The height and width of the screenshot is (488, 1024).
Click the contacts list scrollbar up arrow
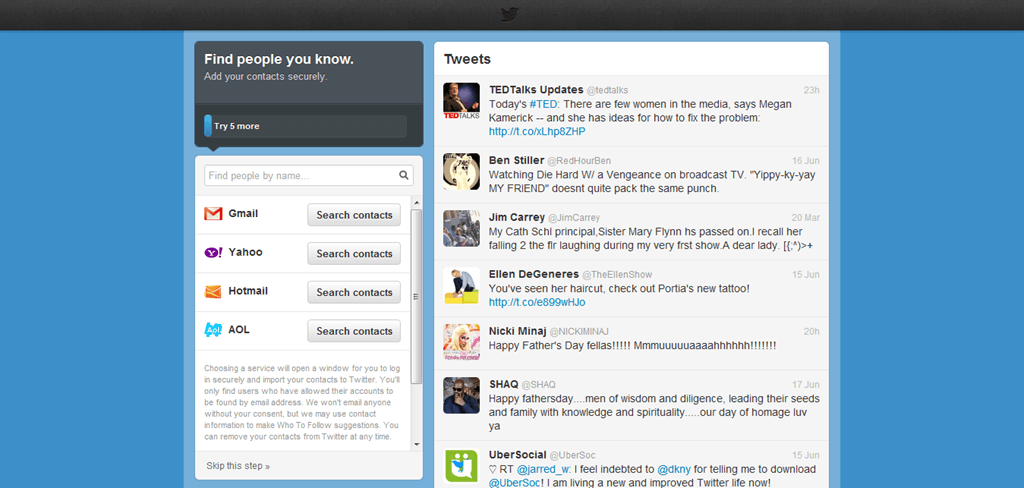(417, 202)
